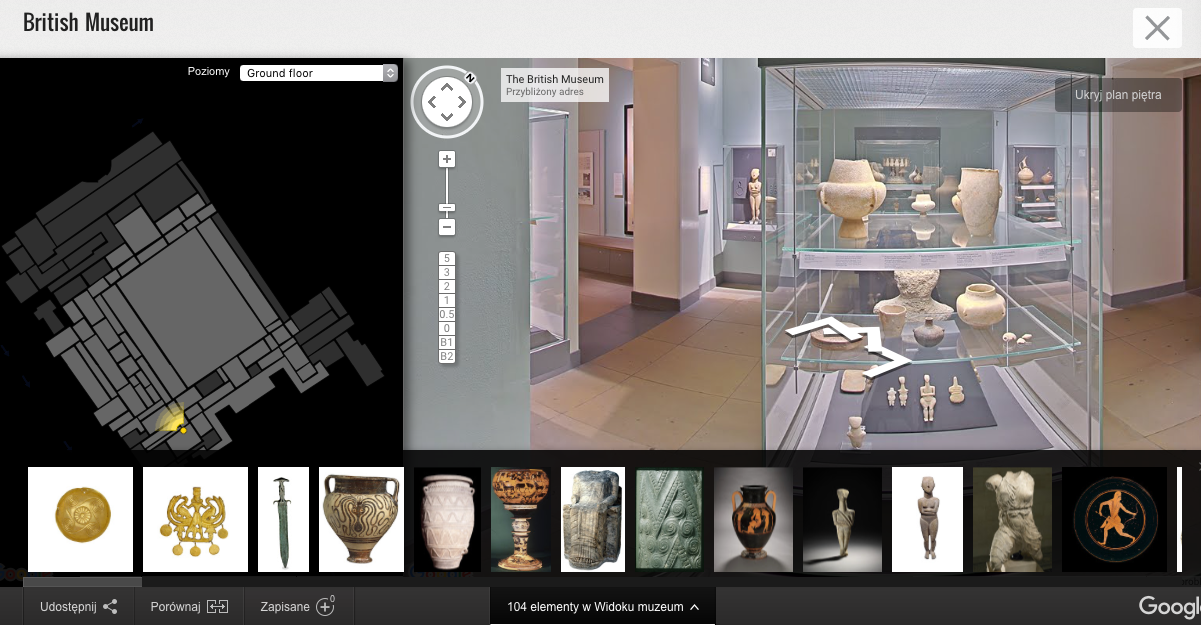Zoom out with the minus button
The height and width of the screenshot is (625, 1201).
[x=447, y=227]
